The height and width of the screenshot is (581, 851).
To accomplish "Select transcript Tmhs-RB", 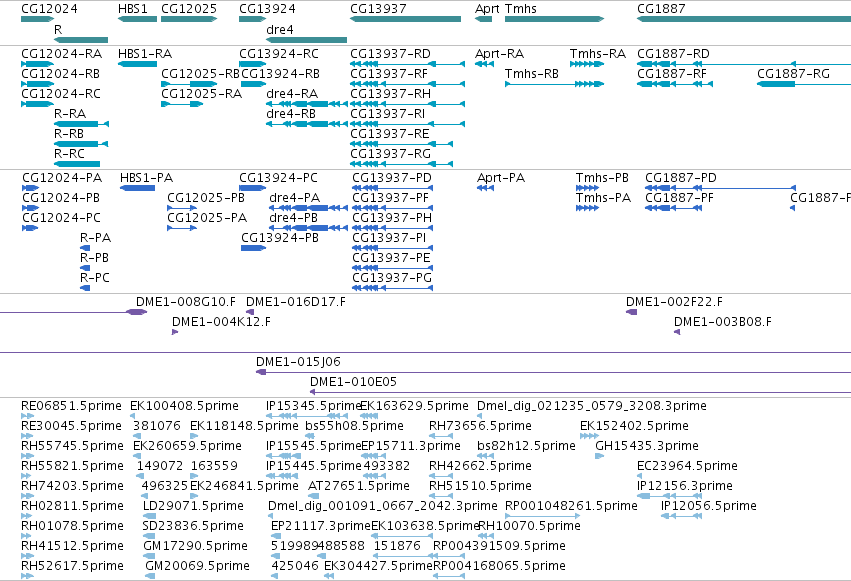I will [x=532, y=74].
